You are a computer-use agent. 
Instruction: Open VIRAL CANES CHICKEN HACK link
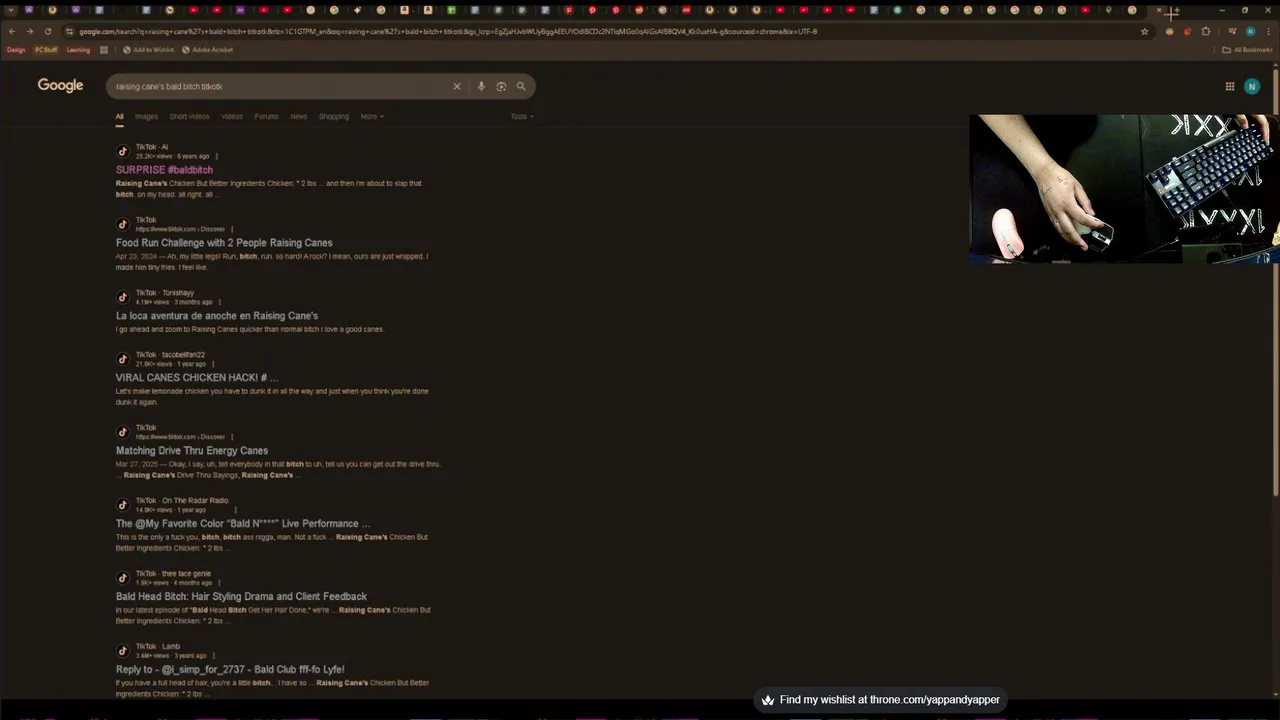coord(197,378)
